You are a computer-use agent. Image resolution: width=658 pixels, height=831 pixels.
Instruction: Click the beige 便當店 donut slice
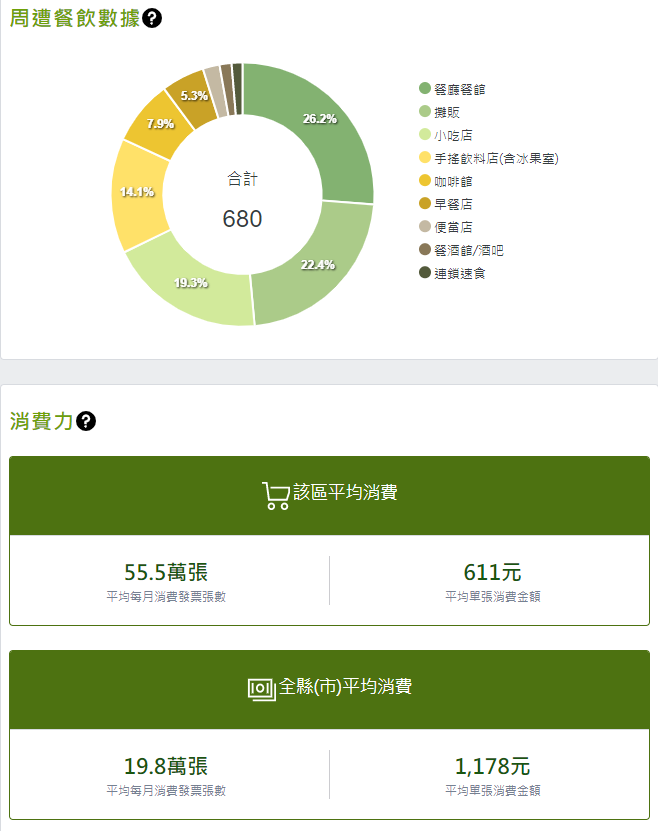click(x=216, y=92)
